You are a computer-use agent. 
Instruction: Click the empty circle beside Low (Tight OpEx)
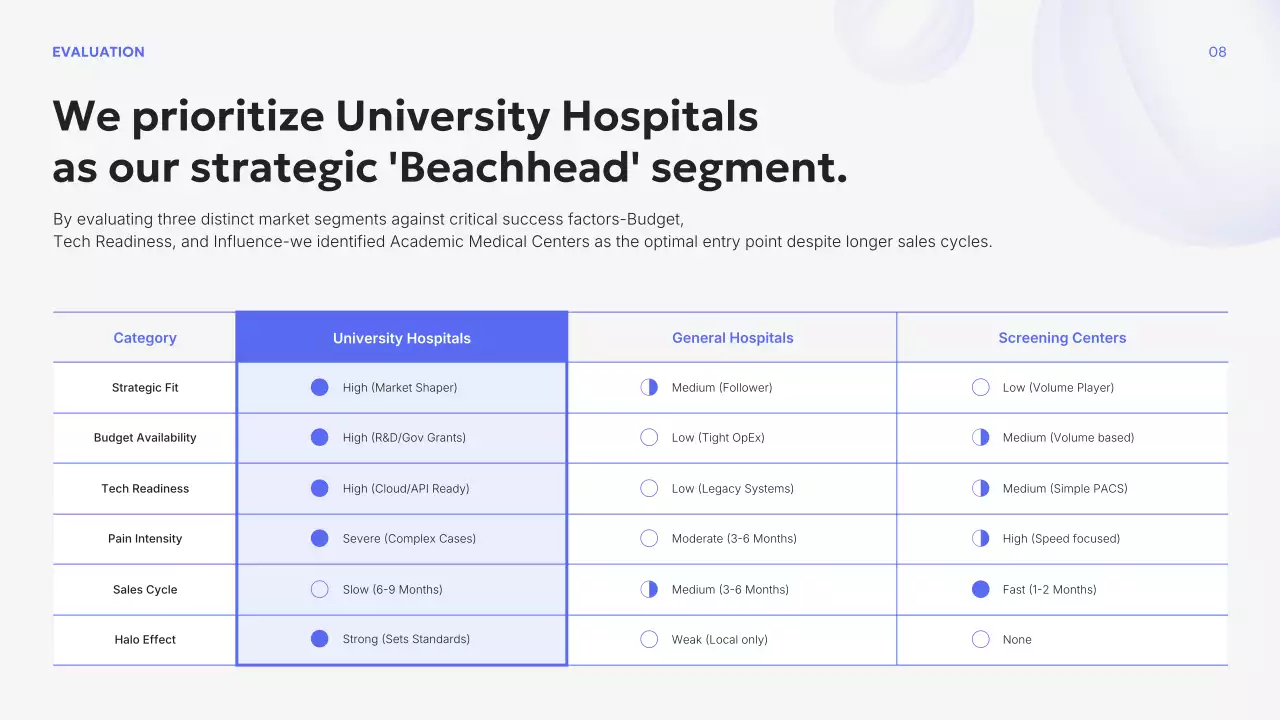click(649, 437)
